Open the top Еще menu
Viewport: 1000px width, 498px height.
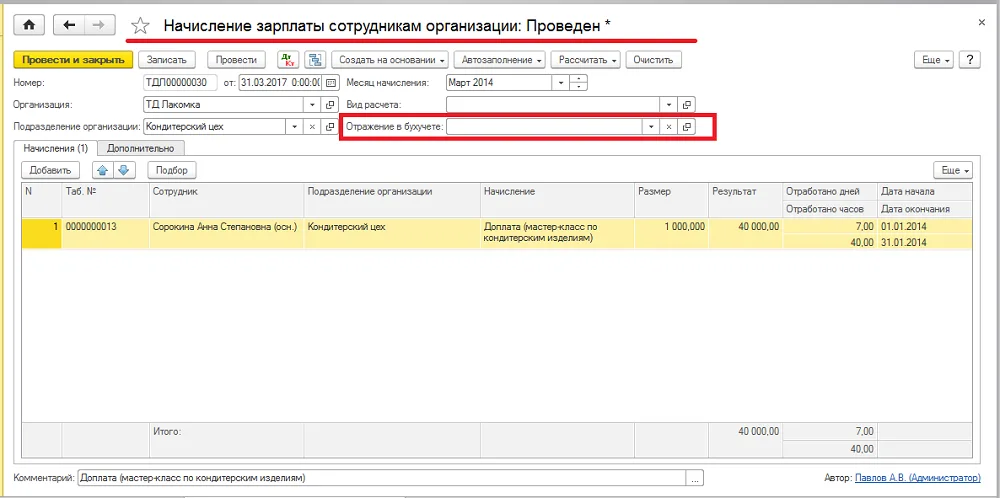(935, 60)
